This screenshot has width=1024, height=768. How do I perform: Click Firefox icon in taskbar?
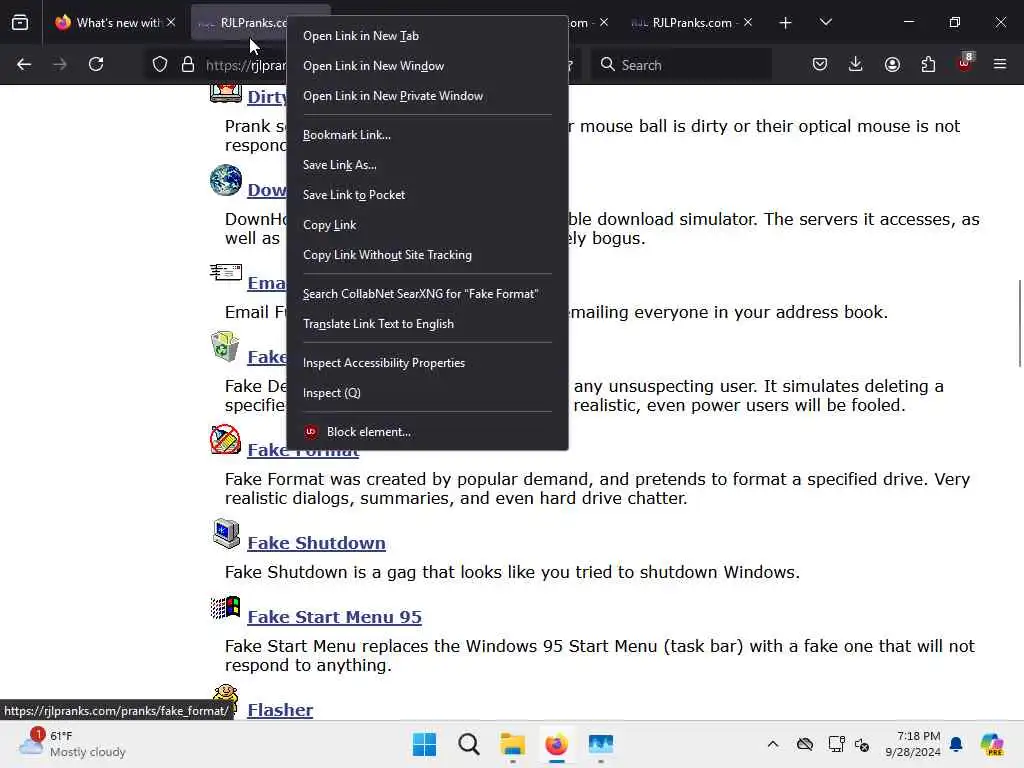[x=556, y=744]
